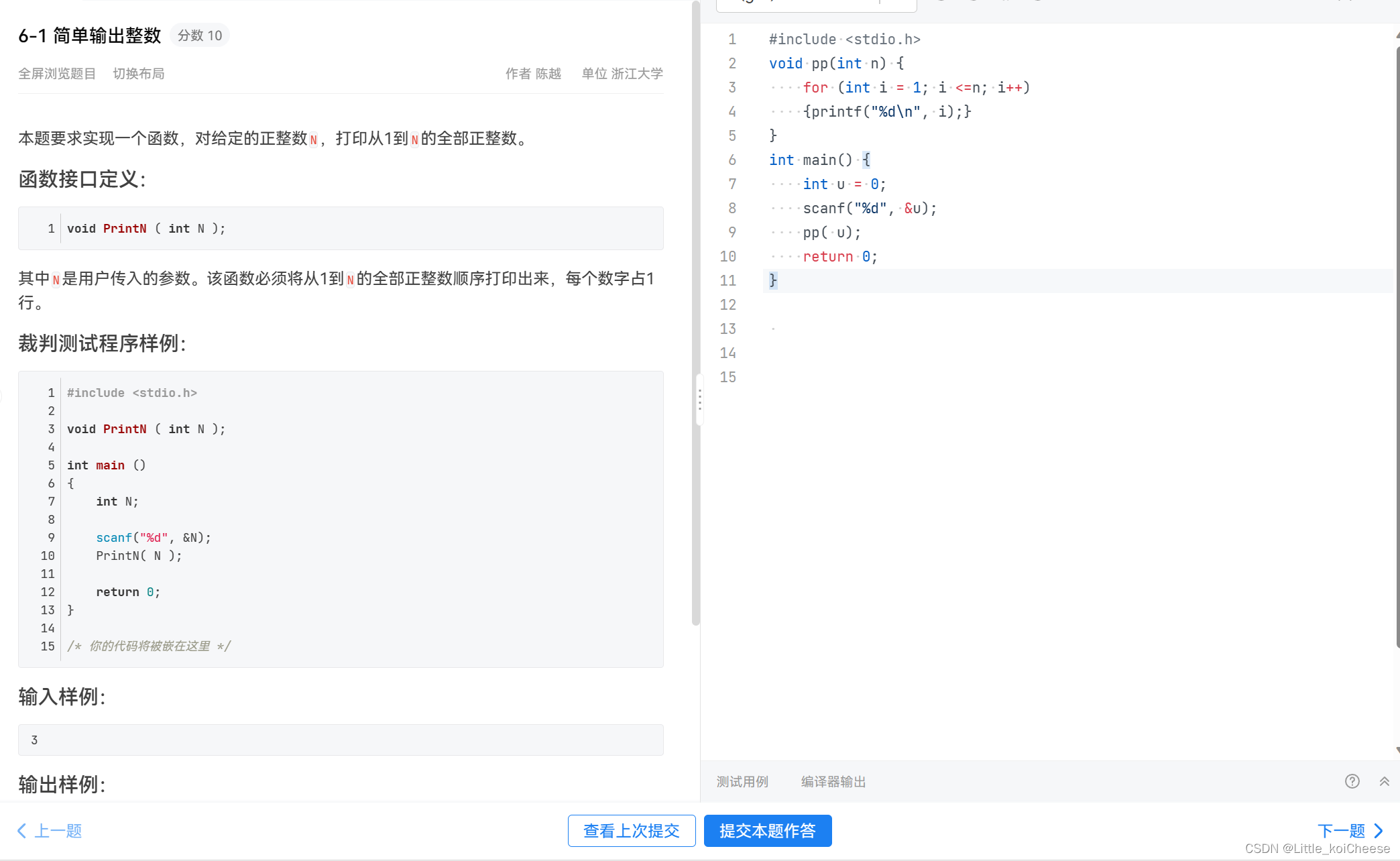Open the language selector dropdown above the editor
1400x861 pixels.
click(817, 4)
